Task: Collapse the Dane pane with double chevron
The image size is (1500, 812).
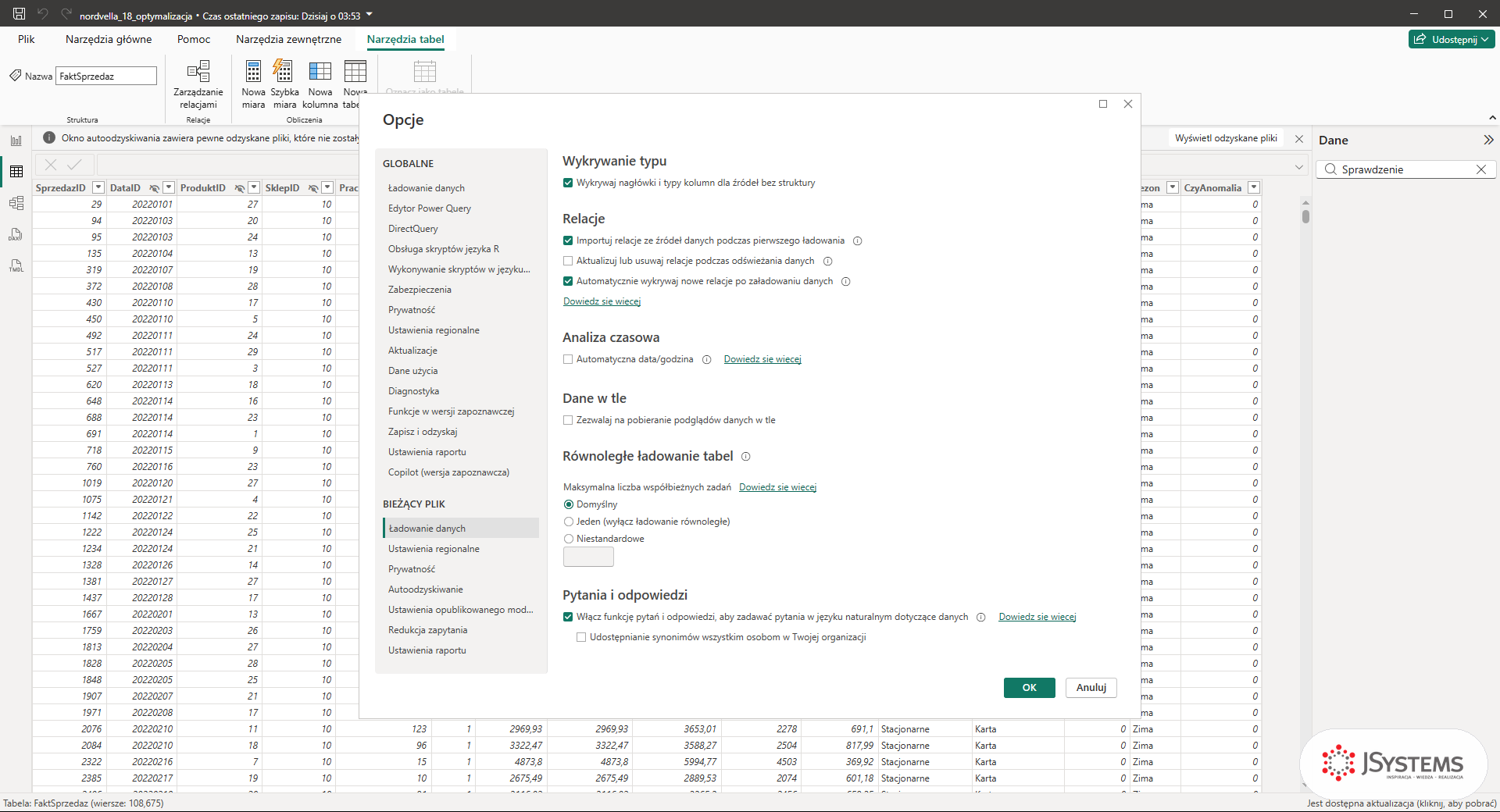Action: pyautogui.click(x=1488, y=140)
